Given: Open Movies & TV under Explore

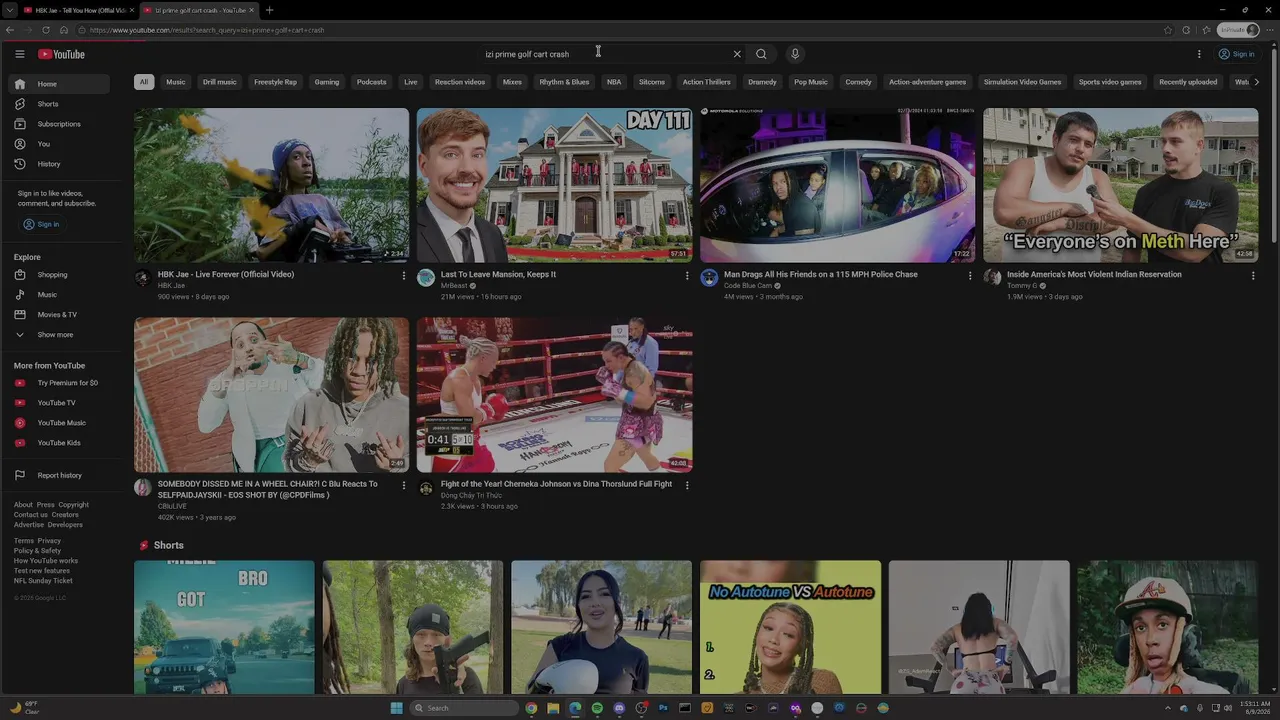Looking at the screenshot, I should (x=59, y=315).
